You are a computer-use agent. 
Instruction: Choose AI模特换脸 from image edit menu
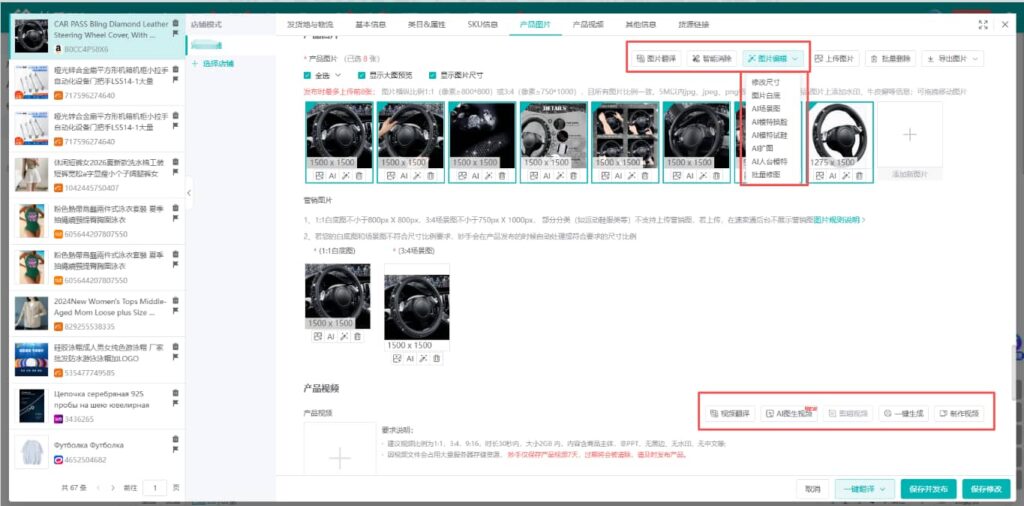click(769, 121)
